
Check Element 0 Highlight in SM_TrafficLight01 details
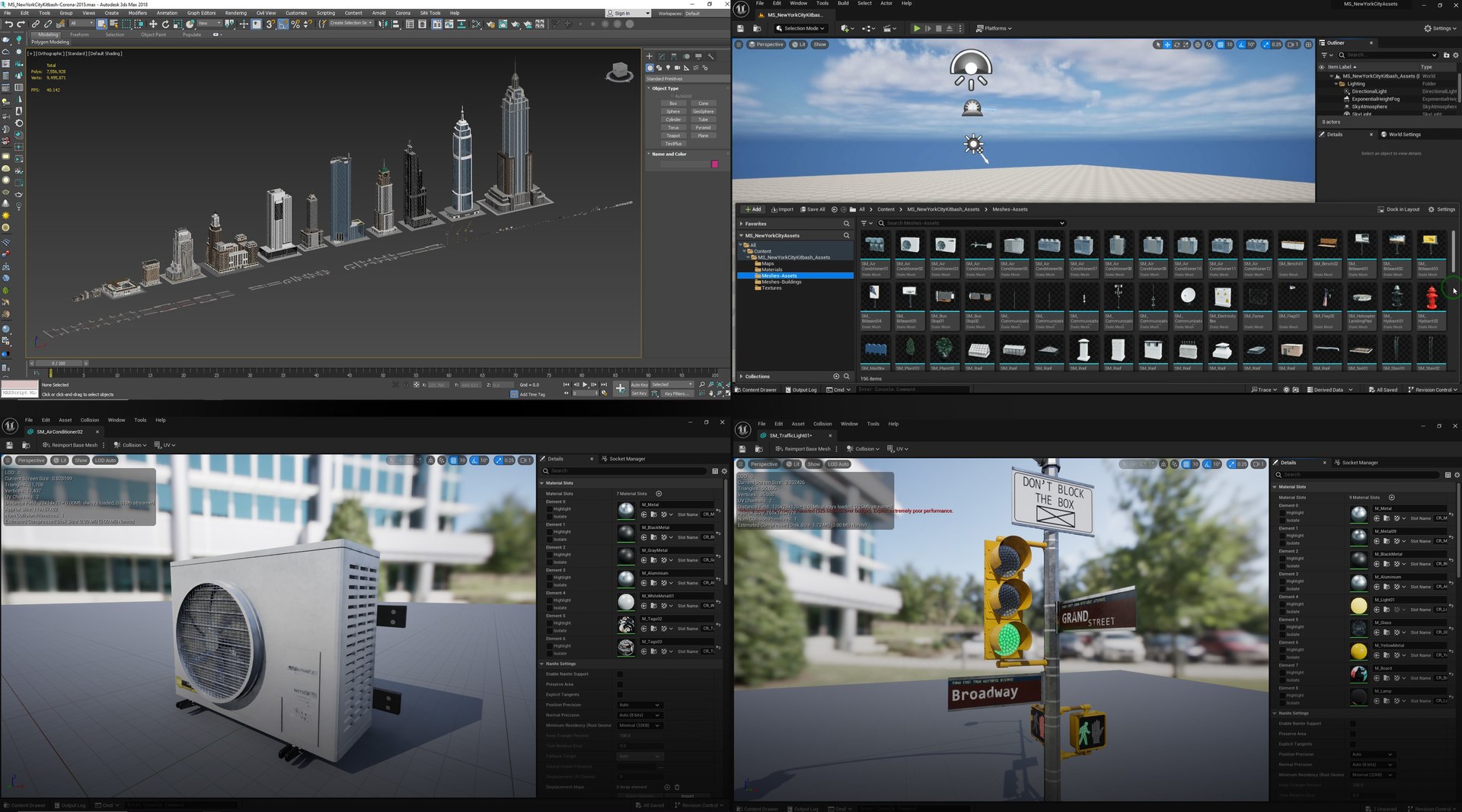(x=1282, y=513)
